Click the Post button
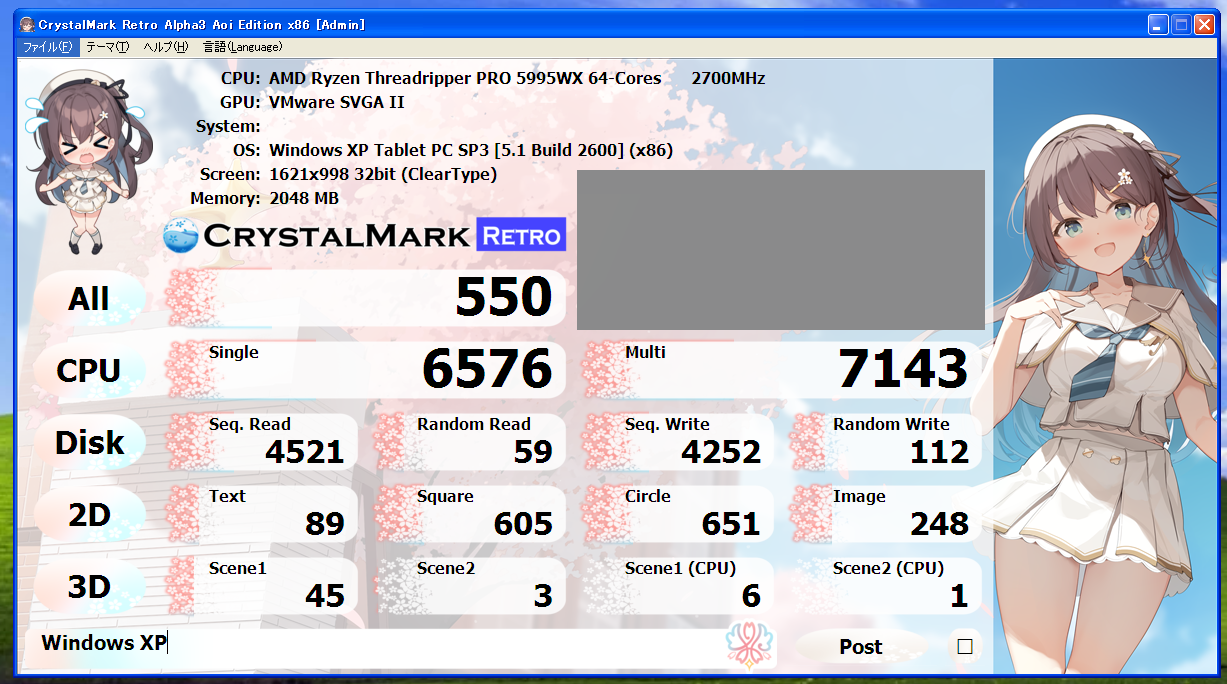This screenshot has width=1227, height=684. [x=860, y=647]
